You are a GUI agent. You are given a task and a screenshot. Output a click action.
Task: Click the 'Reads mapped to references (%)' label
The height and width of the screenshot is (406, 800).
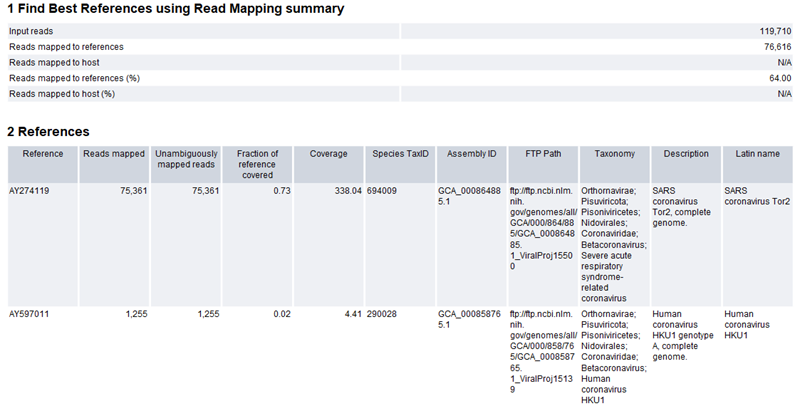[x=74, y=78]
